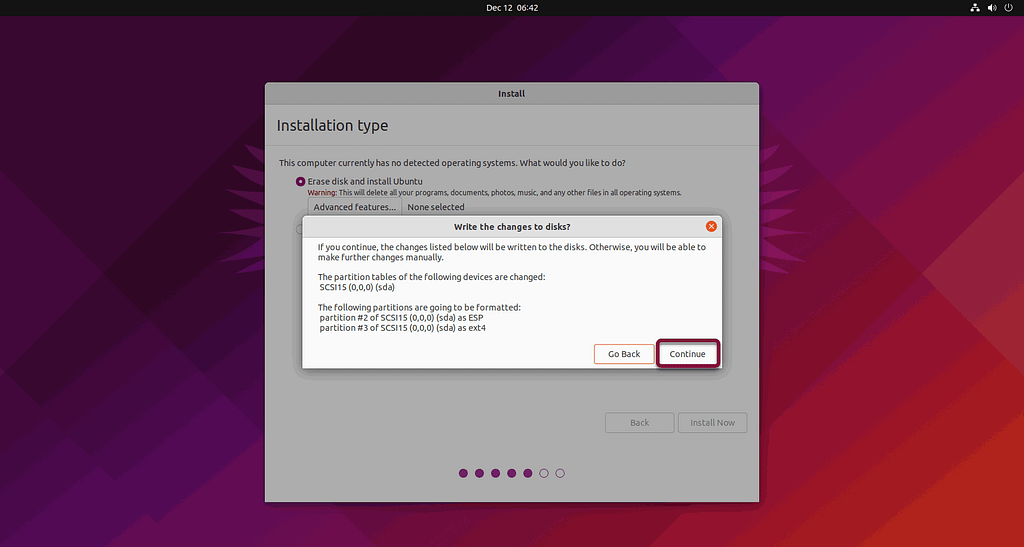Click the 'partition #3 ... as ext4' line
The width and height of the screenshot is (1024, 547).
coord(402,328)
